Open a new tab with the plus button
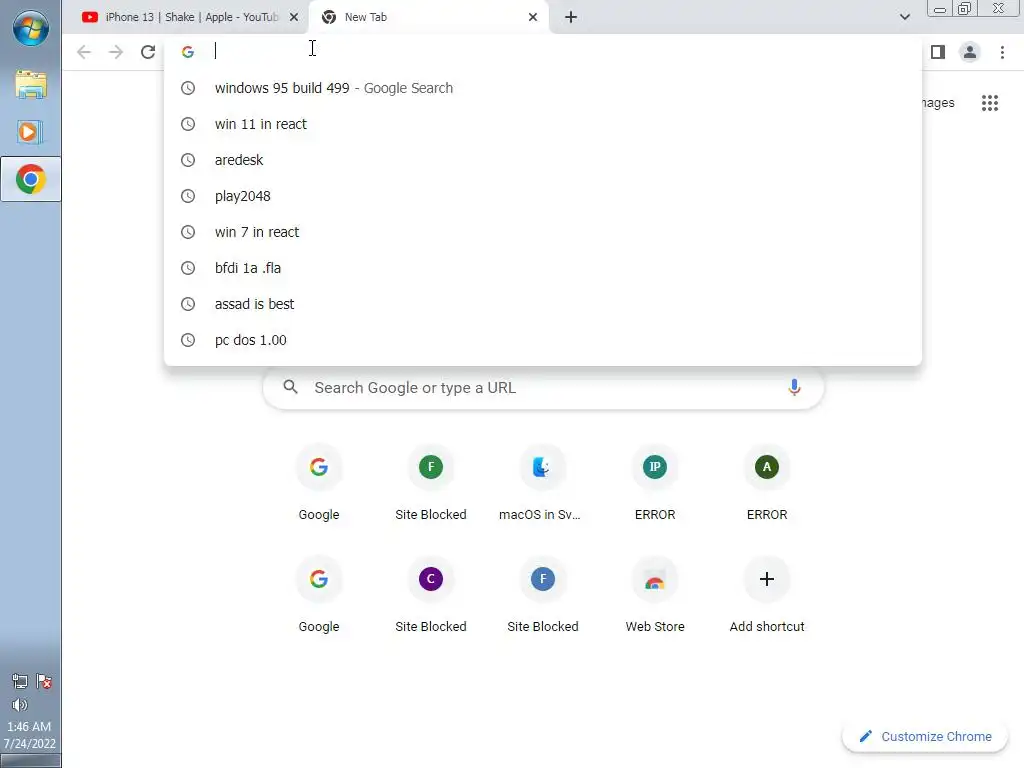1024x768 pixels. [571, 17]
